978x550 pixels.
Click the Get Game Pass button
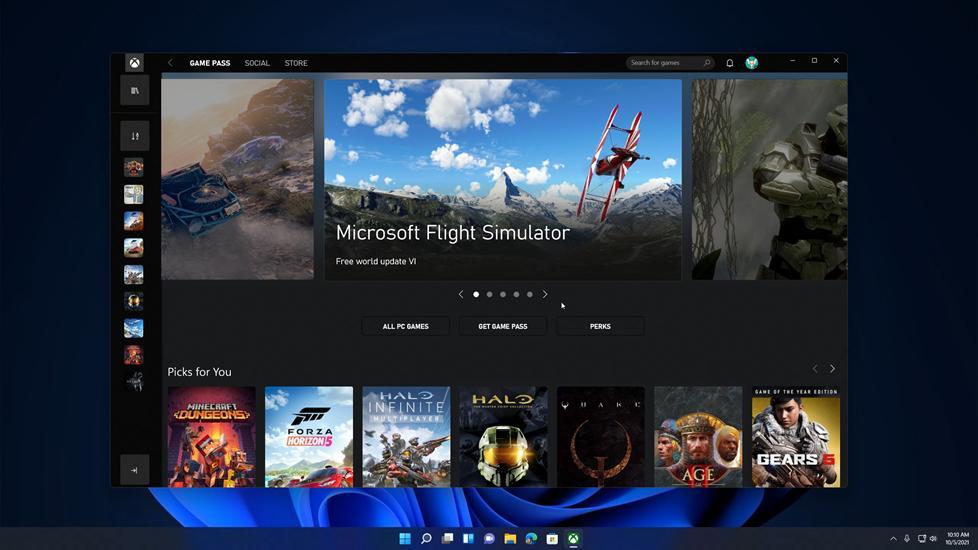503,326
